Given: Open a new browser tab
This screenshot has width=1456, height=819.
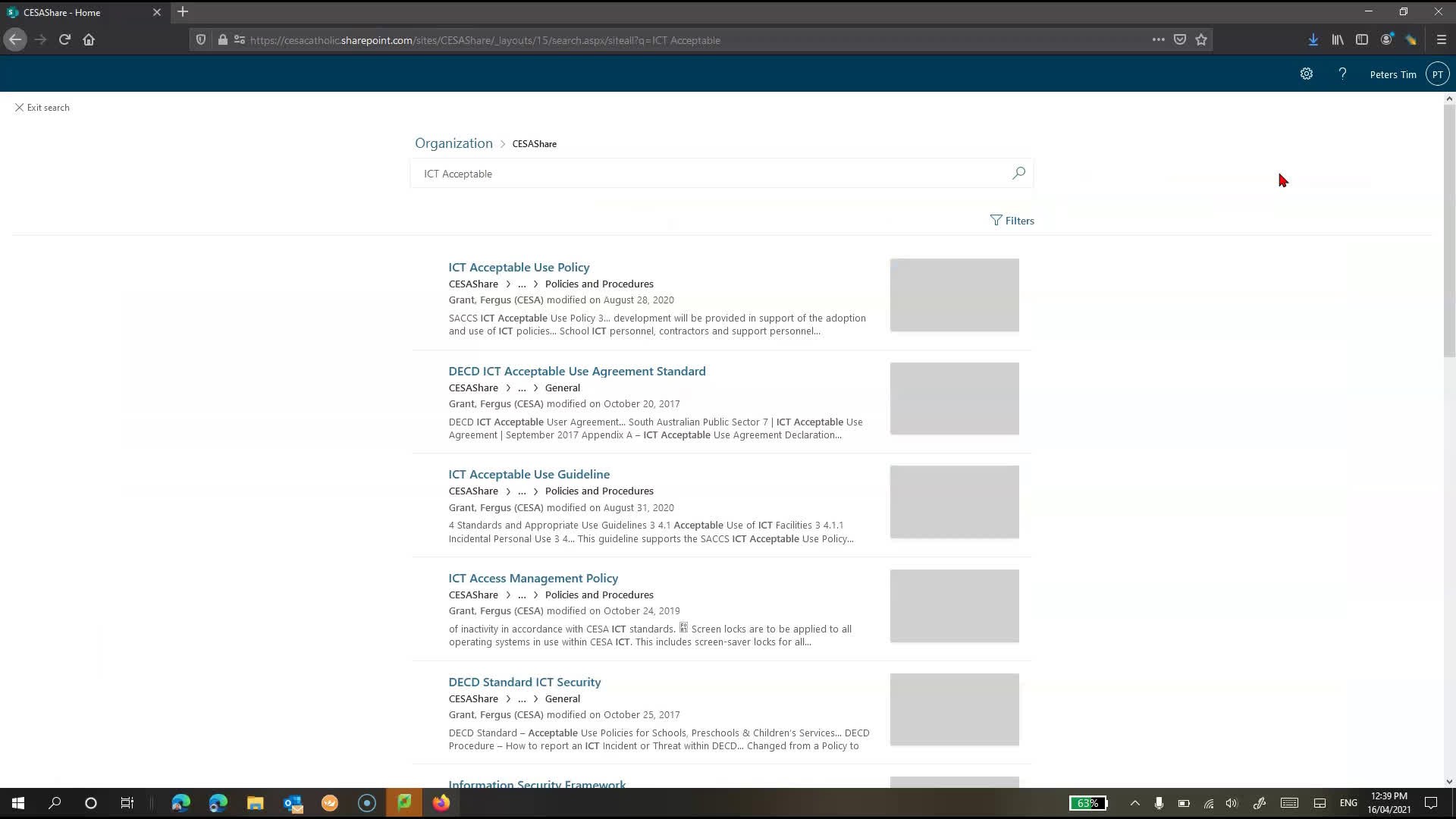Looking at the screenshot, I should pyautogui.click(x=183, y=12).
